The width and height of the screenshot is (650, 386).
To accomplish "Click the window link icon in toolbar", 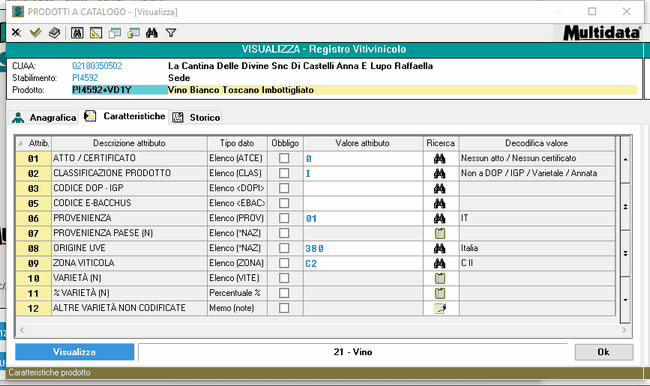I will click(133, 33).
